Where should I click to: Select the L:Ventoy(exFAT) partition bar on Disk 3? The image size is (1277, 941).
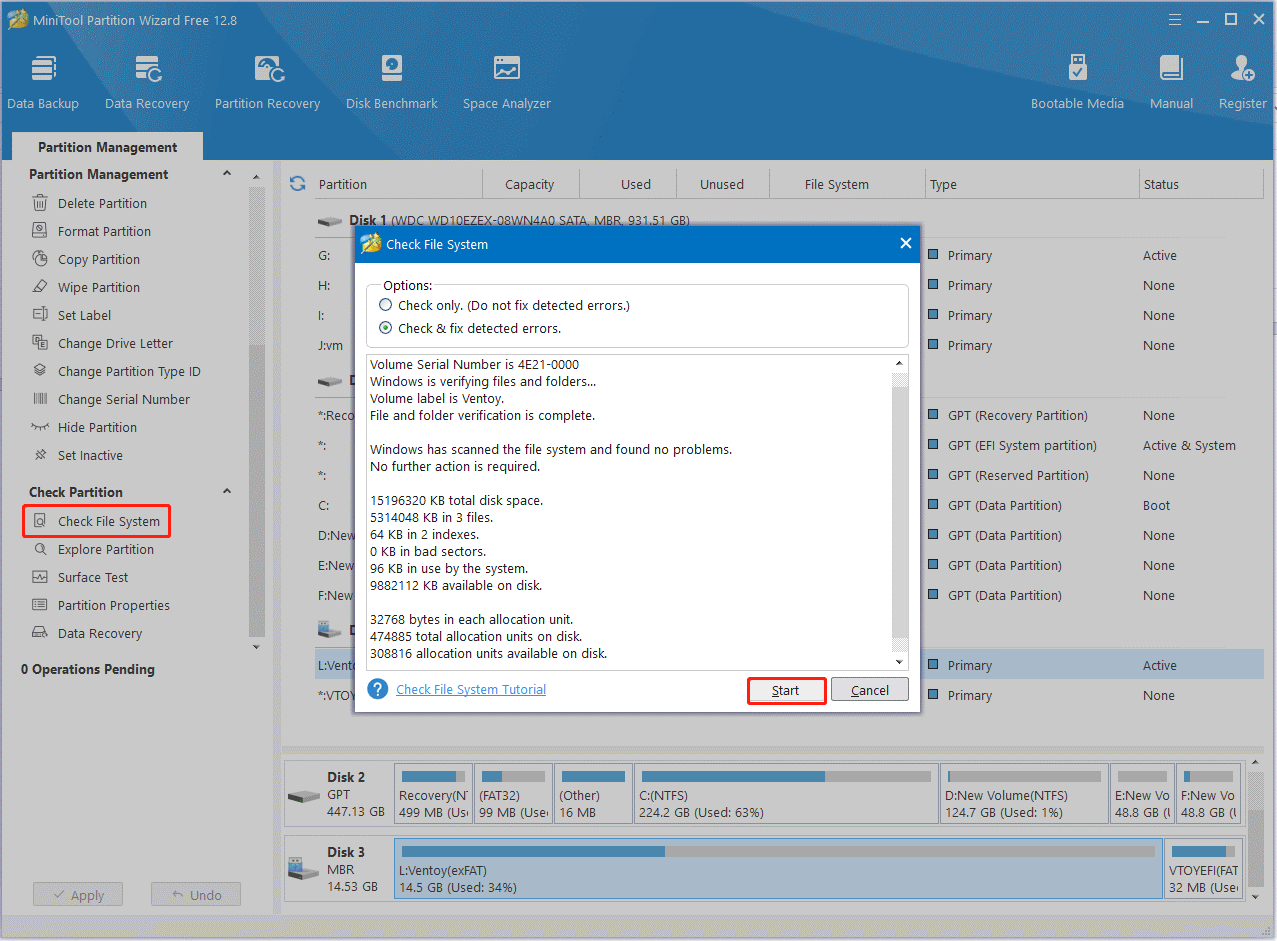click(778, 868)
